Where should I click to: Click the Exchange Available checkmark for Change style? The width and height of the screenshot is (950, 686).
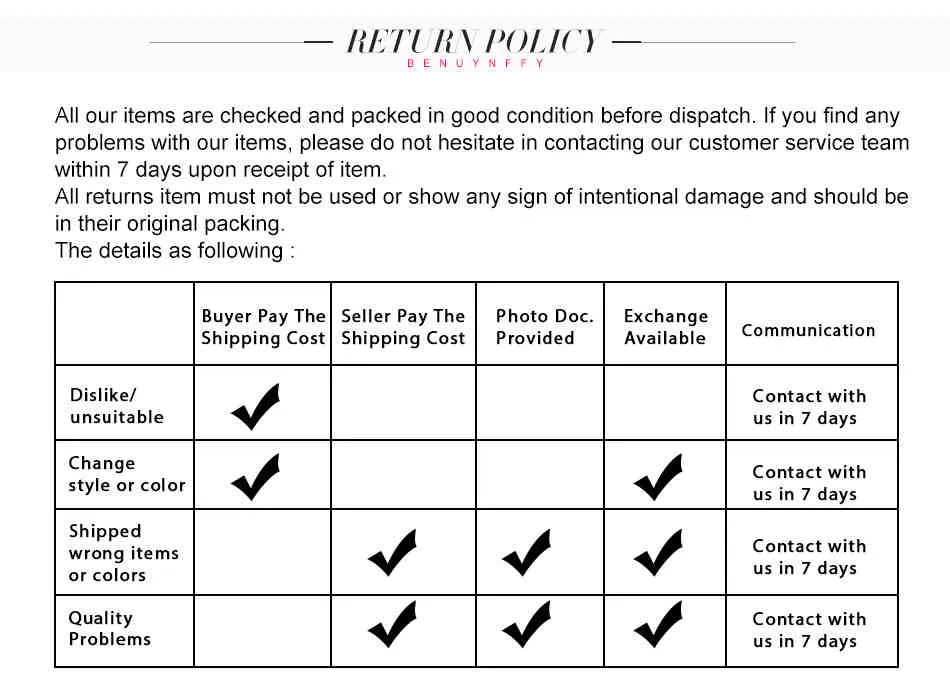659,477
